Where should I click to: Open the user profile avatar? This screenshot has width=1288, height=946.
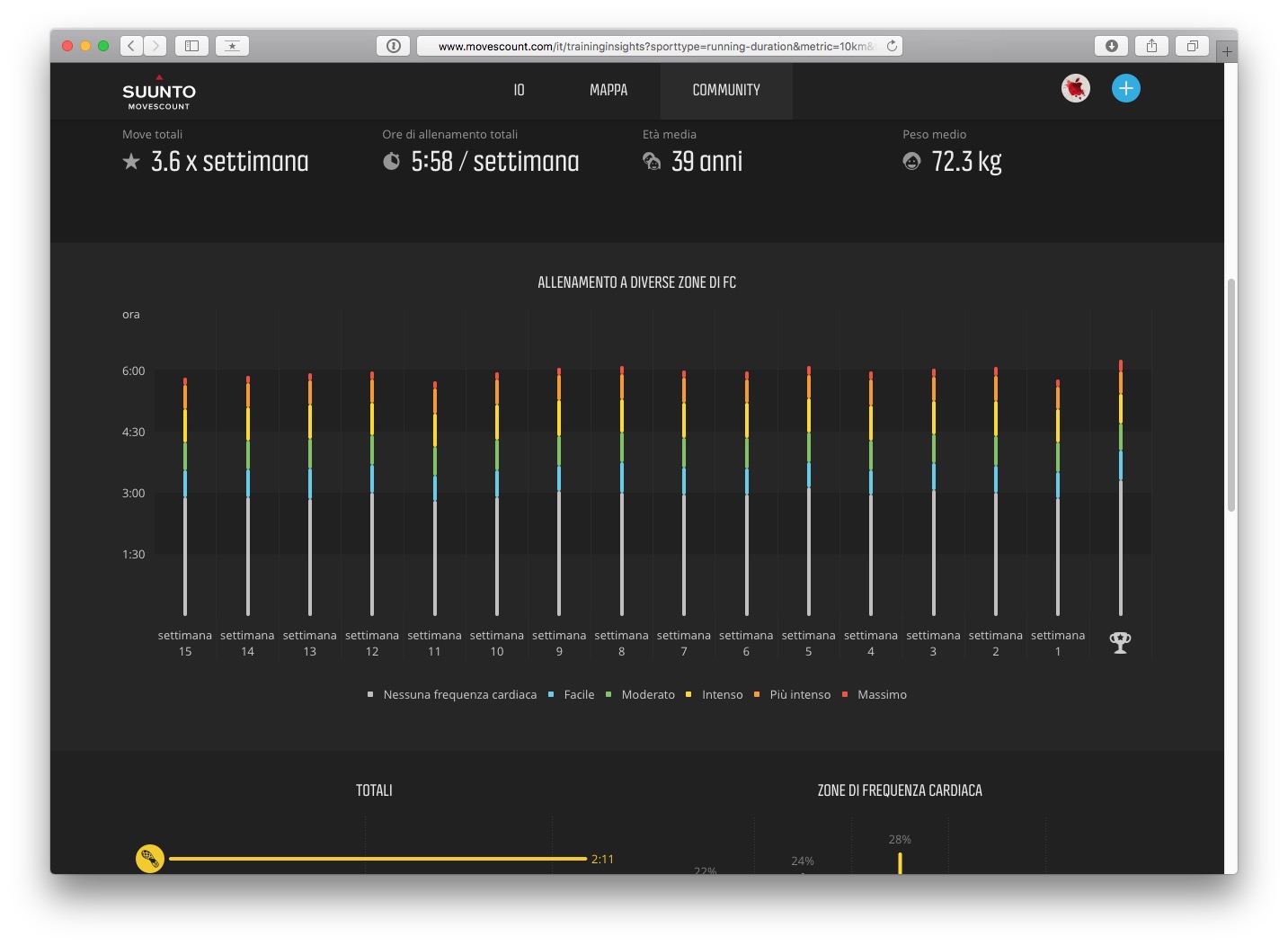coord(1076,88)
